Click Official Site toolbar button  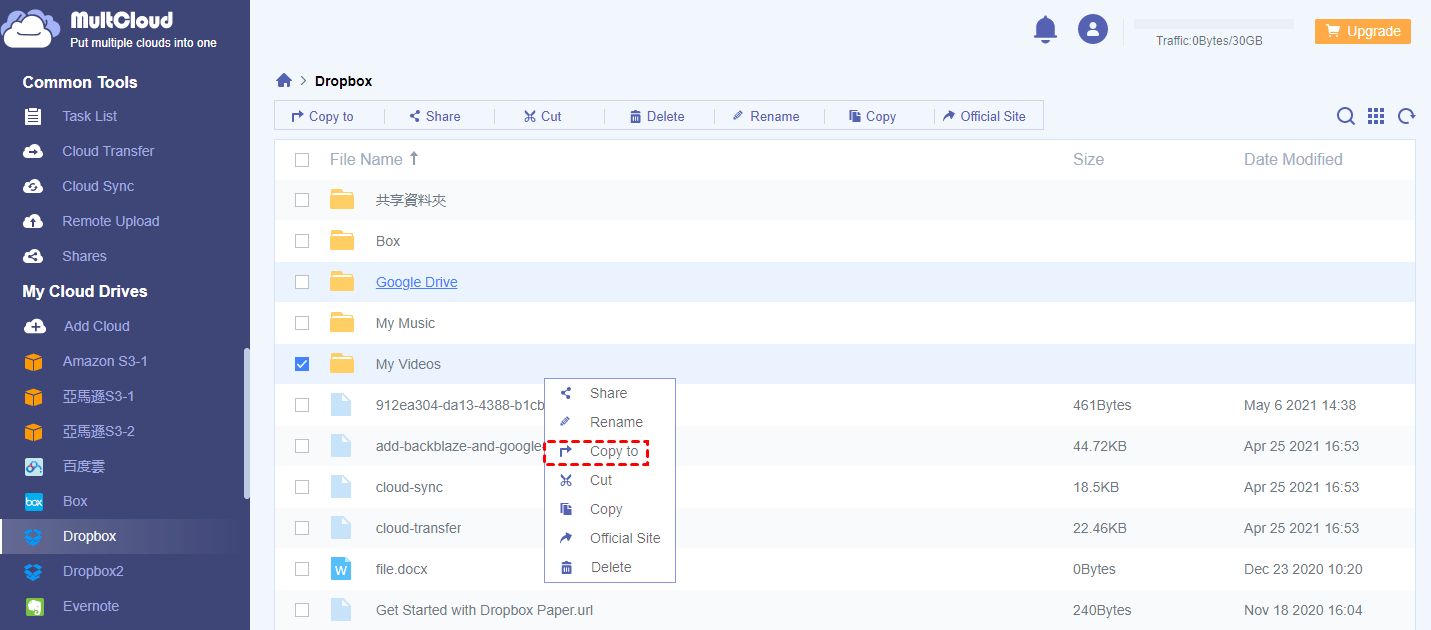[985, 116]
